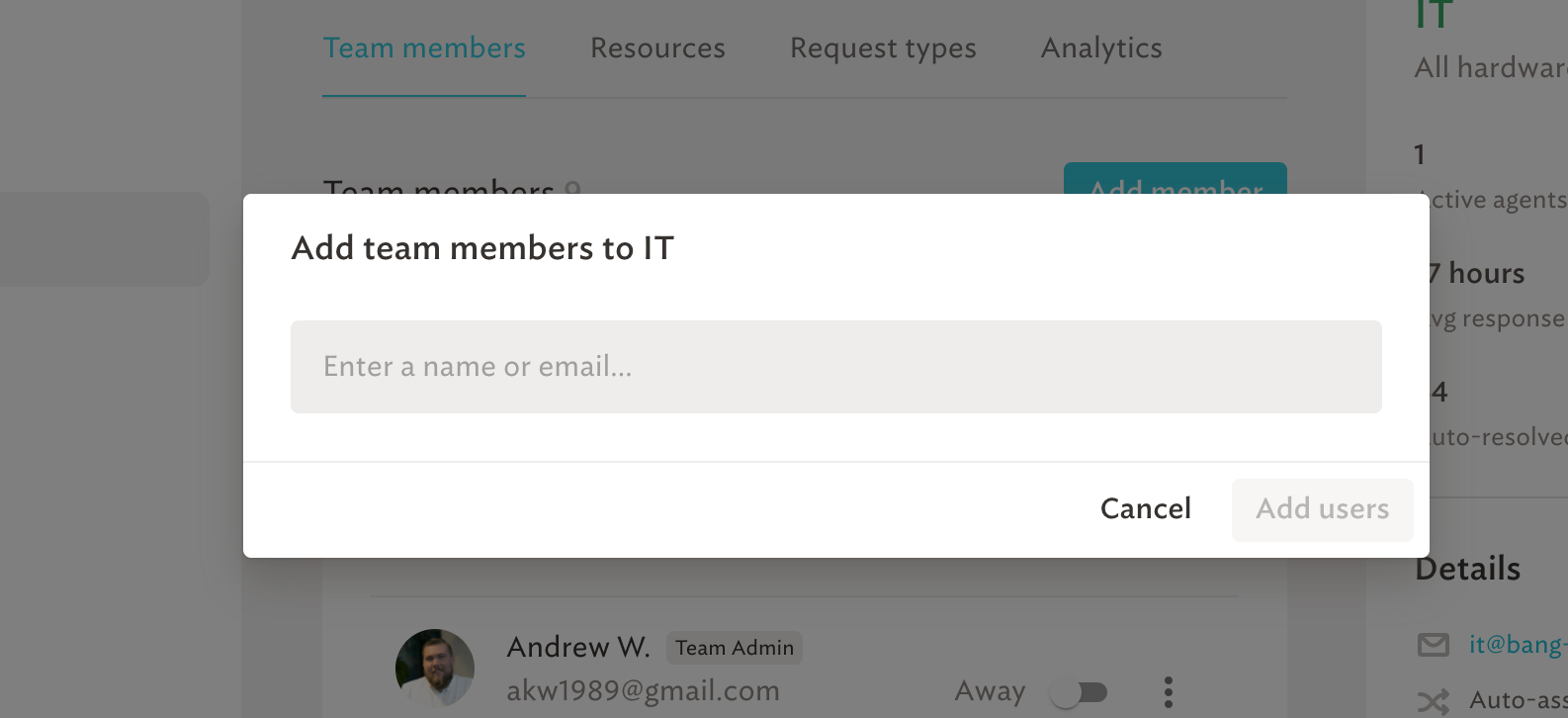Click the Details heading
This screenshot has height=718, width=1568.
pyautogui.click(x=1468, y=569)
